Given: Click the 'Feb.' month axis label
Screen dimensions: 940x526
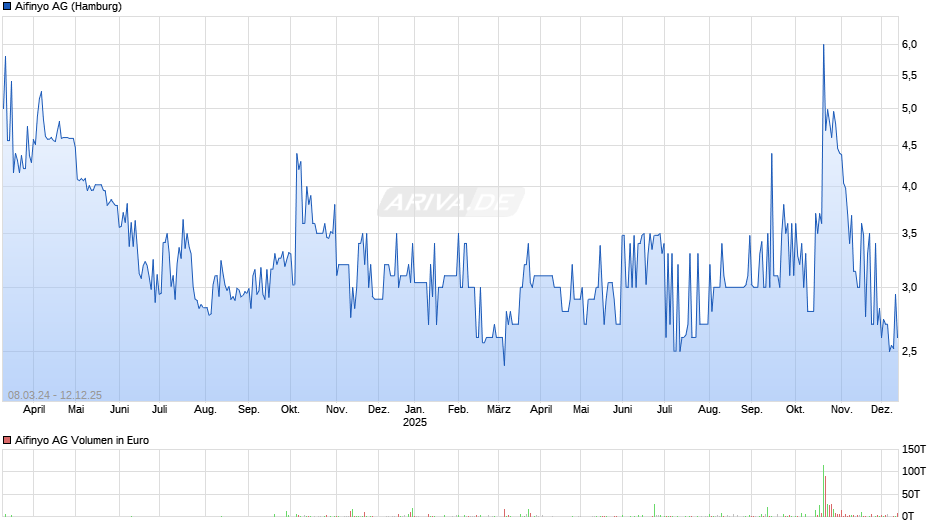Looking at the screenshot, I should [x=458, y=410].
